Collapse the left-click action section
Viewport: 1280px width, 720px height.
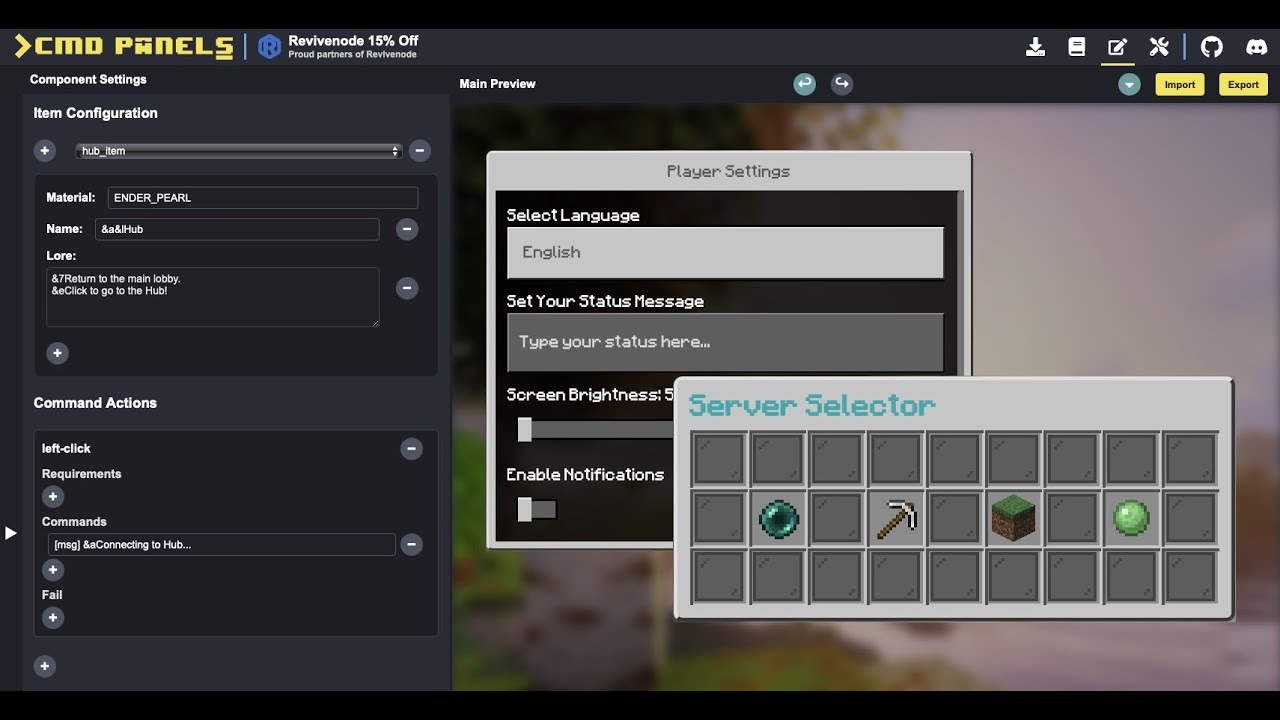pyautogui.click(x=411, y=449)
